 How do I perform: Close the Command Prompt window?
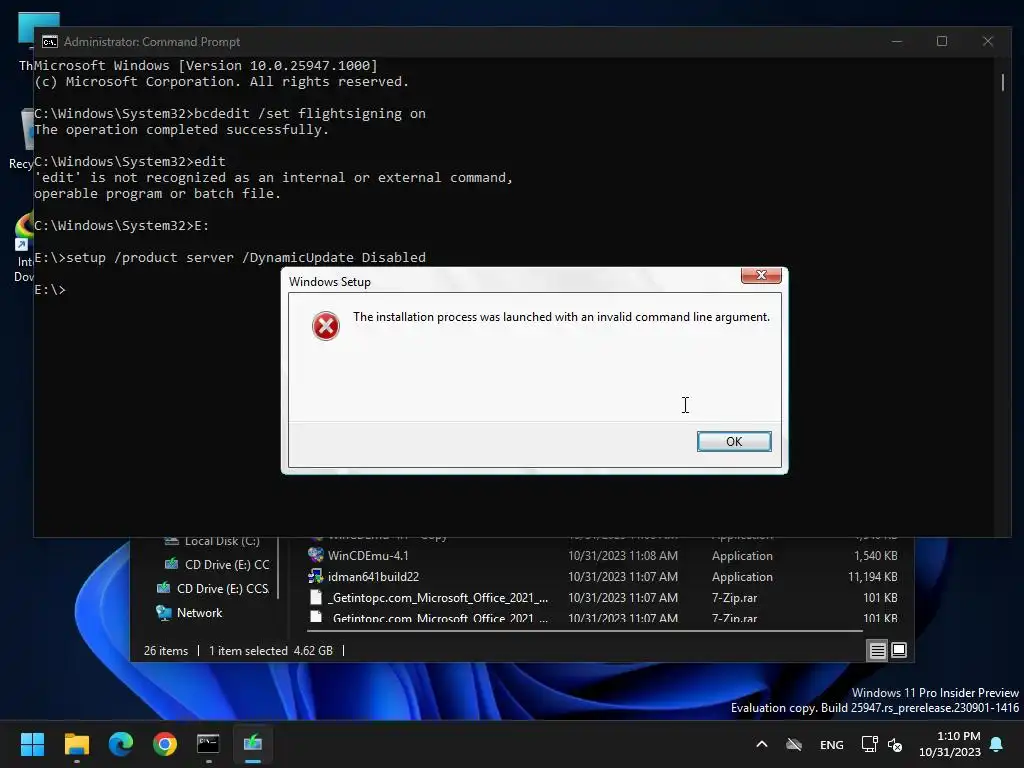(987, 41)
